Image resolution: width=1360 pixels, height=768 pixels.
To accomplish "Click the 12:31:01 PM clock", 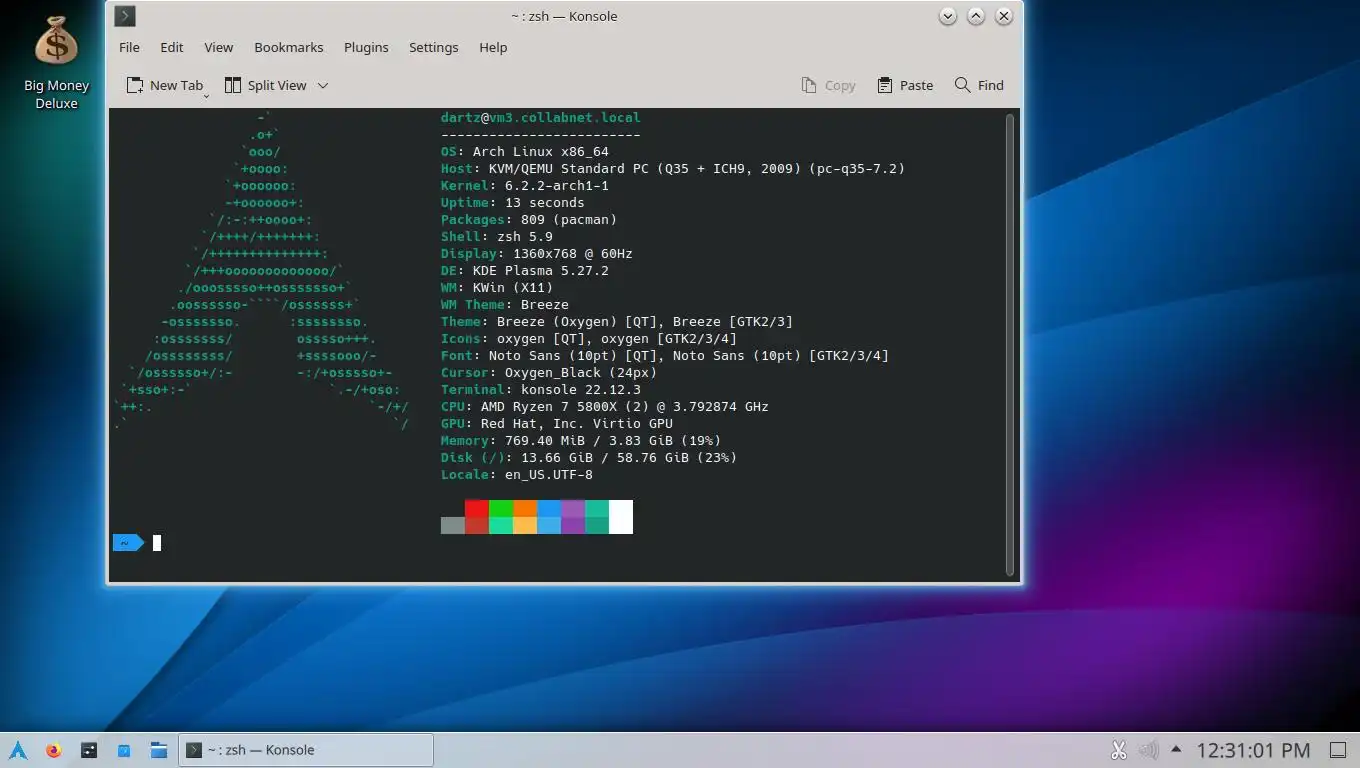I will point(1253,750).
